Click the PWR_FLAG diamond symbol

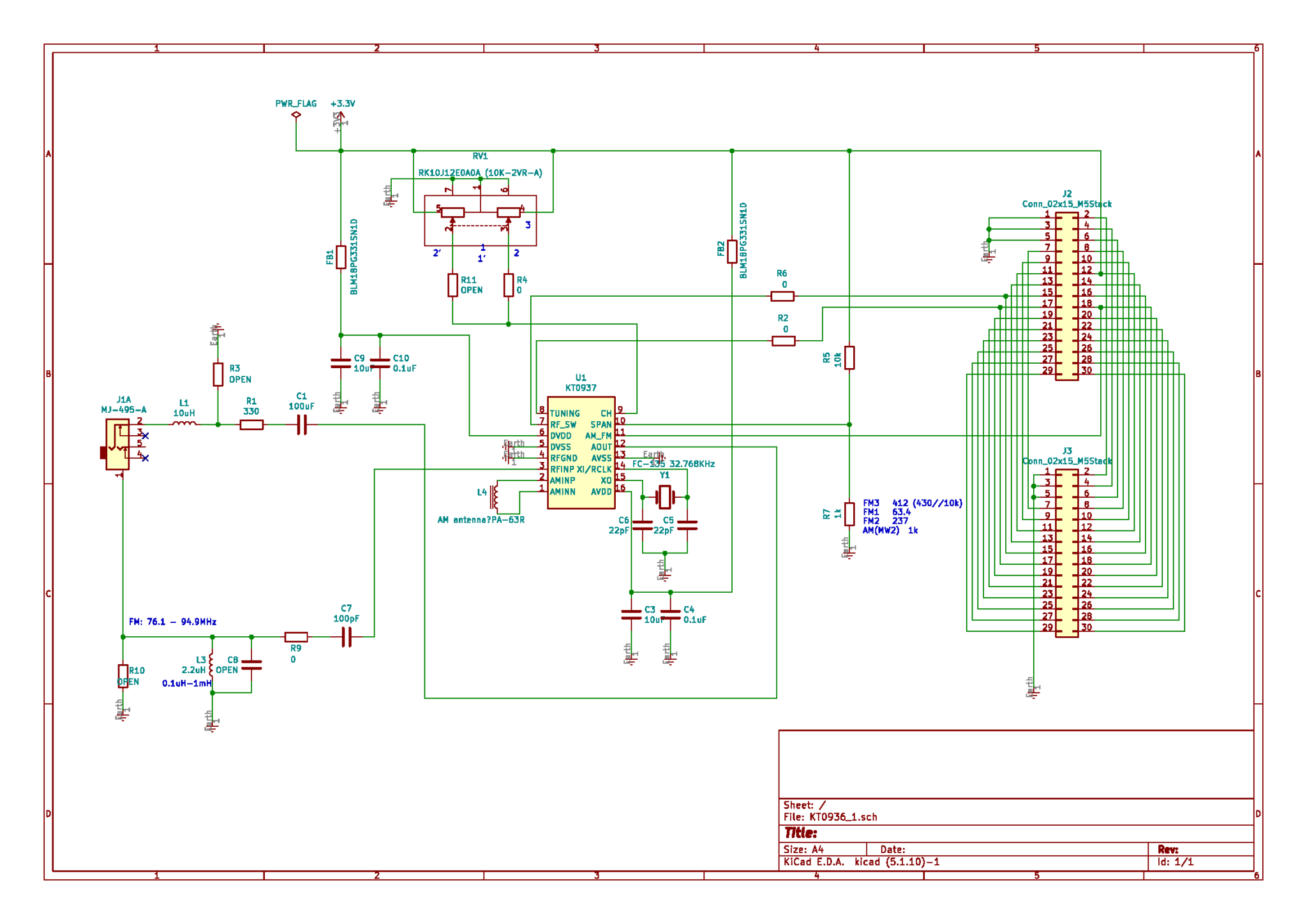pyautogui.click(x=296, y=115)
